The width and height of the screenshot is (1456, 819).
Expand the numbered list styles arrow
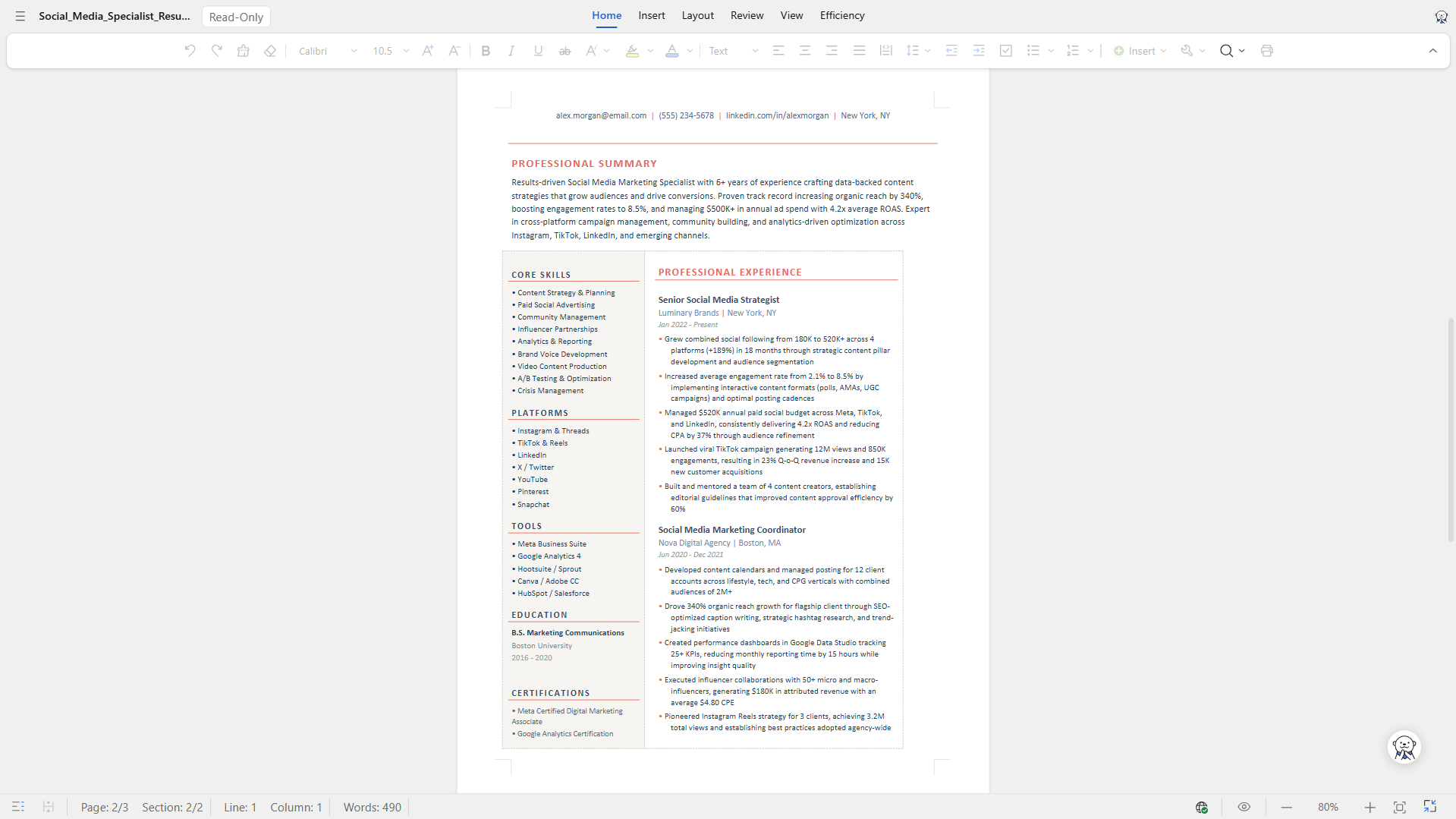(1090, 51)
